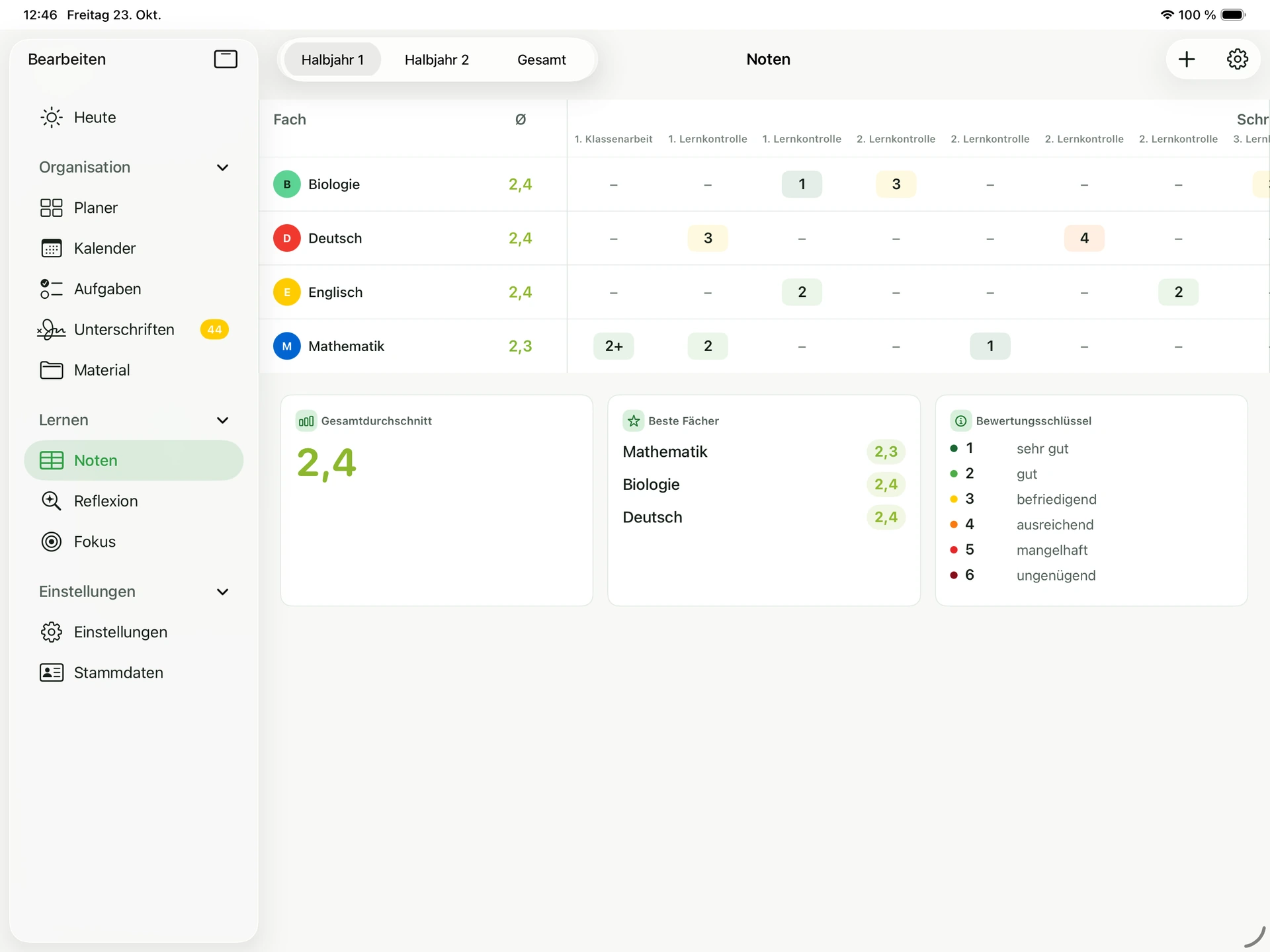This screenshot has width=1270, height=952.
Task: Open the Material folder icon
Action: point(52,370)
